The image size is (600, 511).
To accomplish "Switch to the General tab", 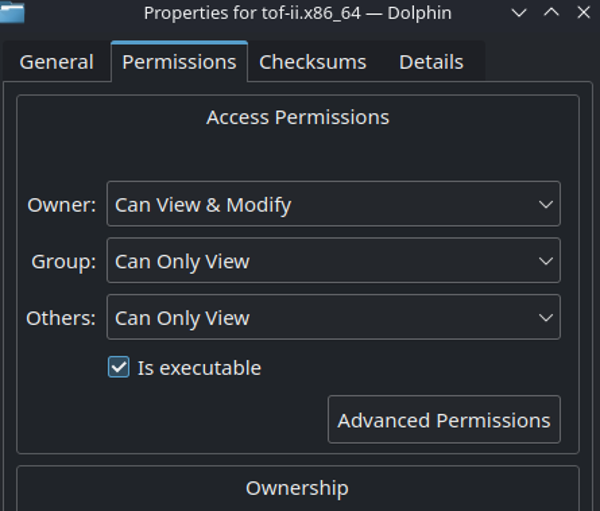I will pyautogui.click(x=57, y=62).
